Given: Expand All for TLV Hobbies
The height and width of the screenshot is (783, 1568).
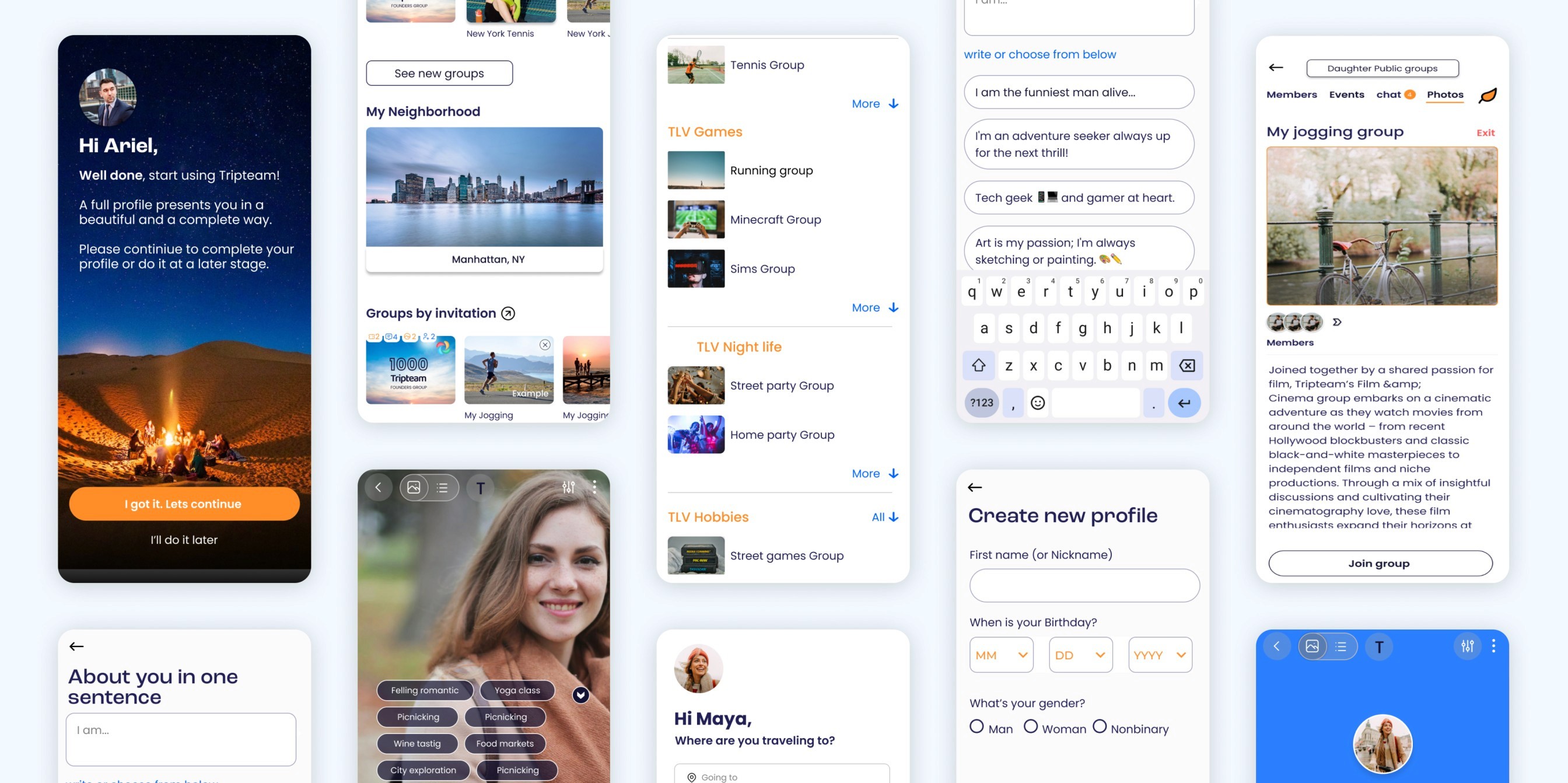Looking at the screenshot, I should [x=884, y=517].
